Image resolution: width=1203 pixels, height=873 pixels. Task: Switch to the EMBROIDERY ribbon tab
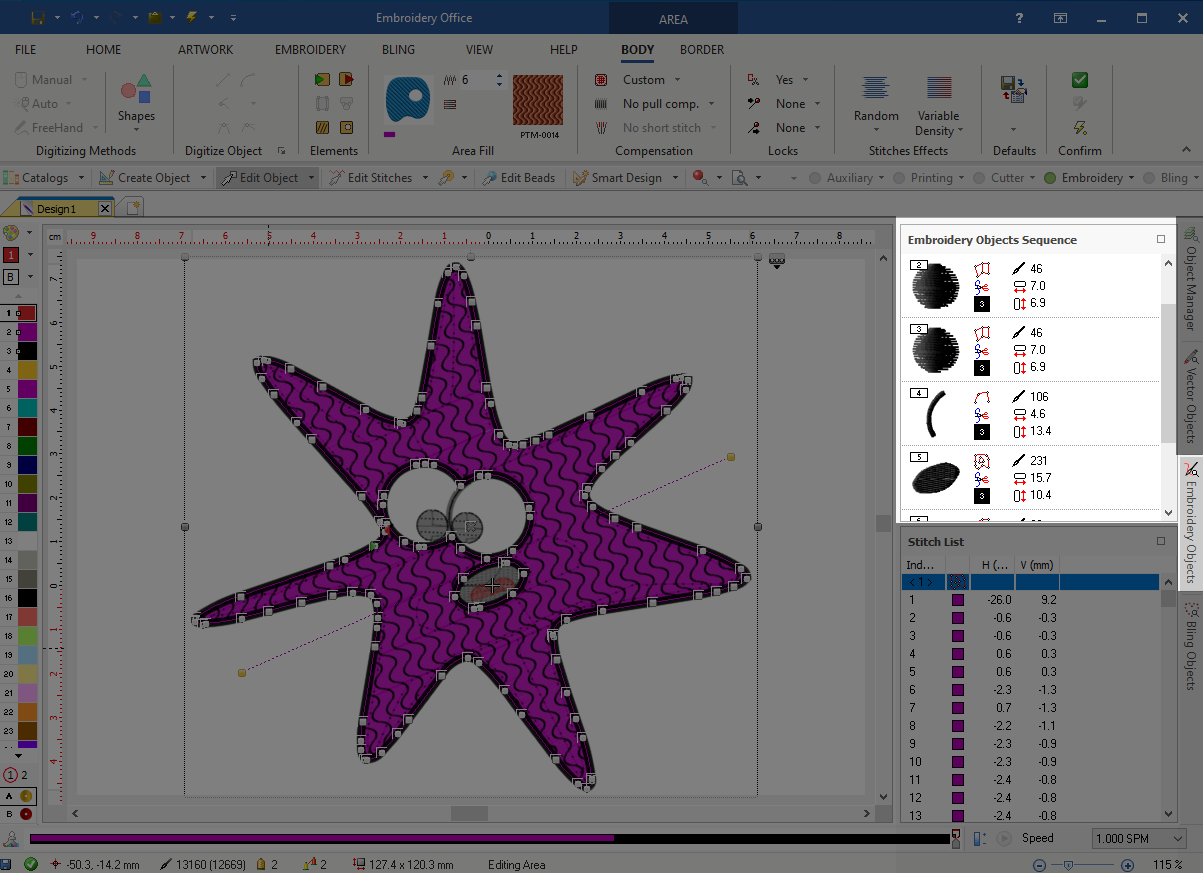[x=310, y=50]
